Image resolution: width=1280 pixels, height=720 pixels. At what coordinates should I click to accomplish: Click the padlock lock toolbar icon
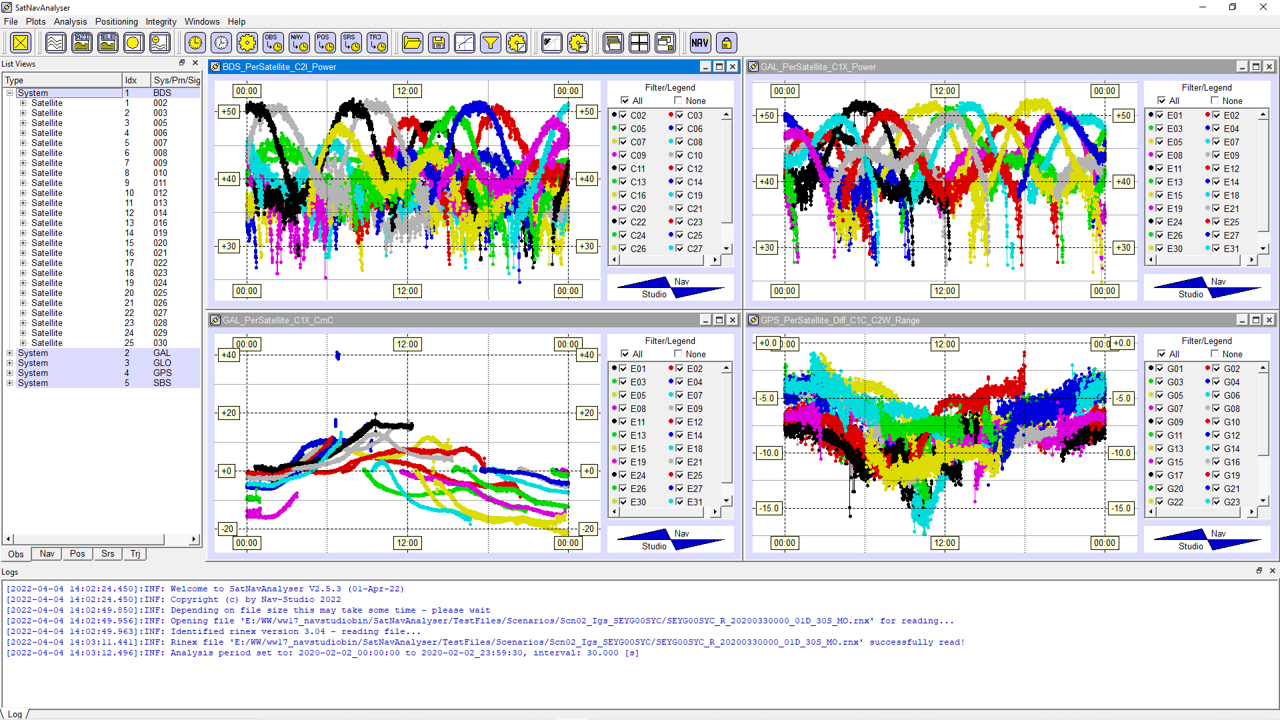coord(726,43)
